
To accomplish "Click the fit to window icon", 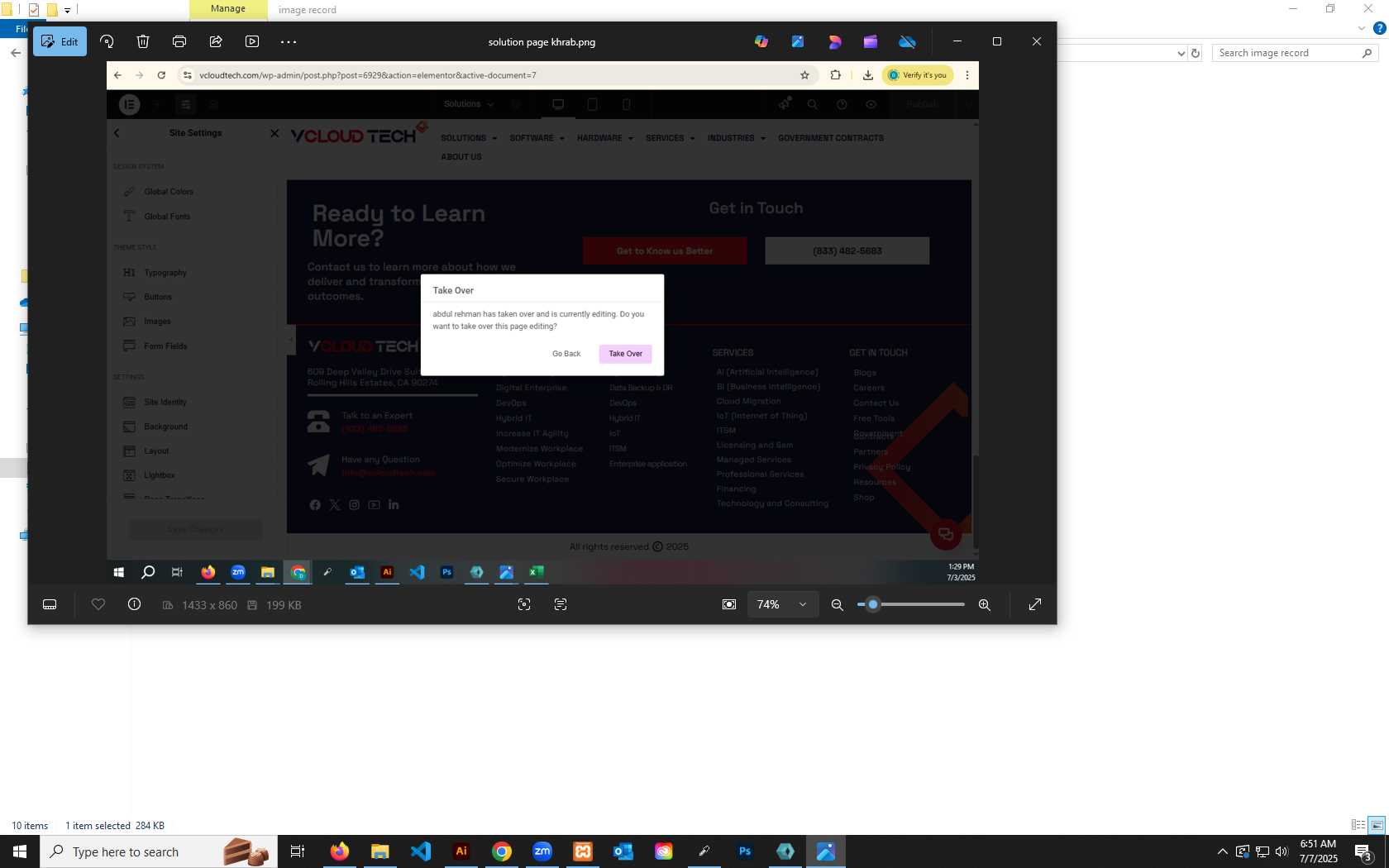I will (x=729, y=605).
